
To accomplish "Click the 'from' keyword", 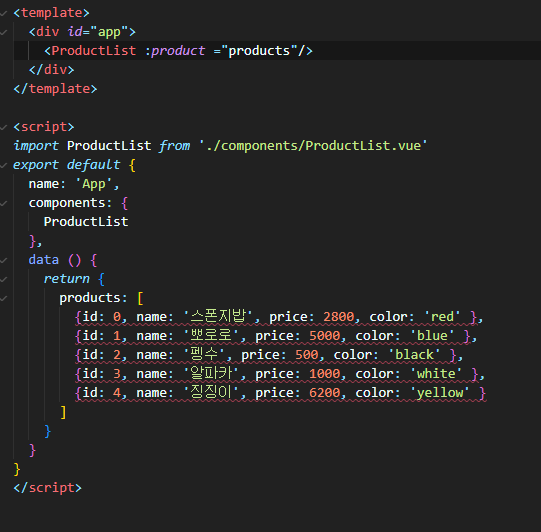I will tap(174, 146).
